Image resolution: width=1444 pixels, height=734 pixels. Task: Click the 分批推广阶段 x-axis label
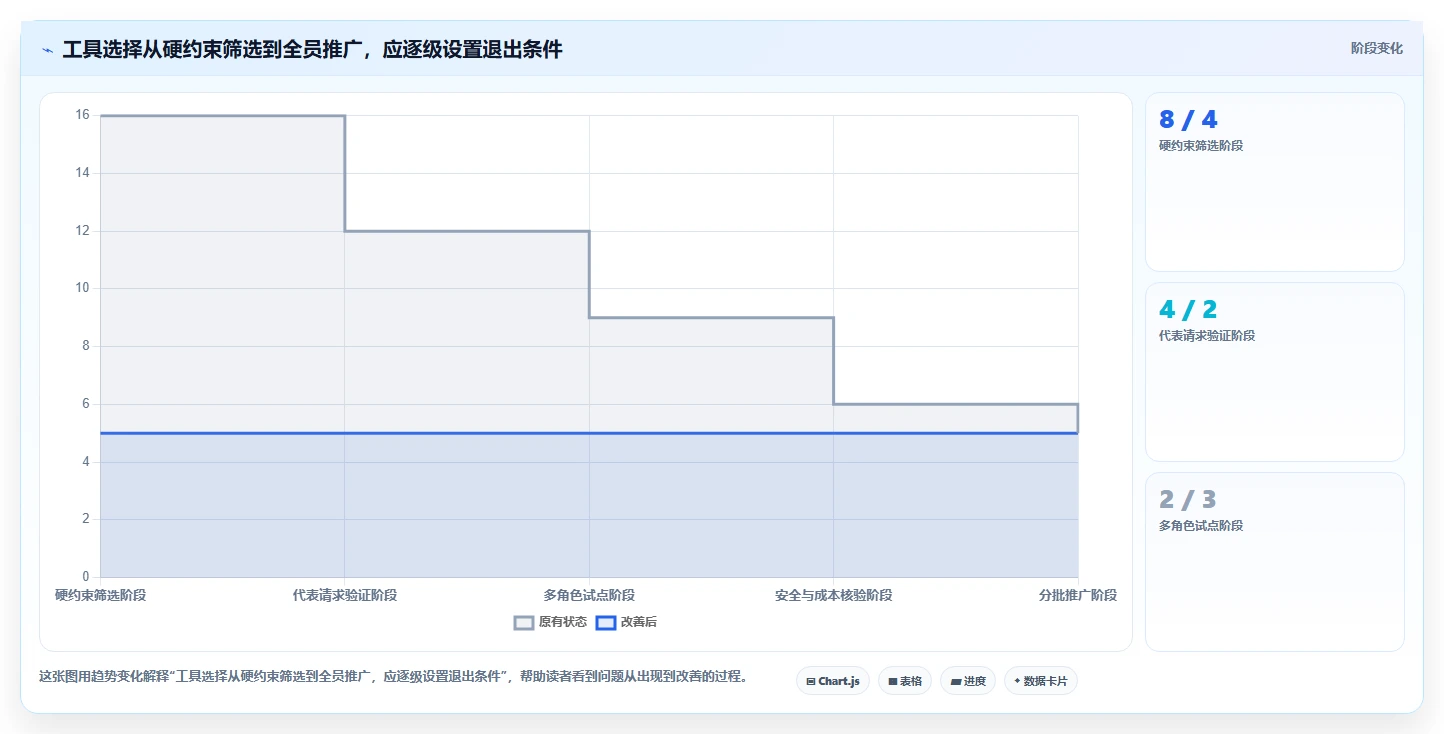pos(1078,595)
